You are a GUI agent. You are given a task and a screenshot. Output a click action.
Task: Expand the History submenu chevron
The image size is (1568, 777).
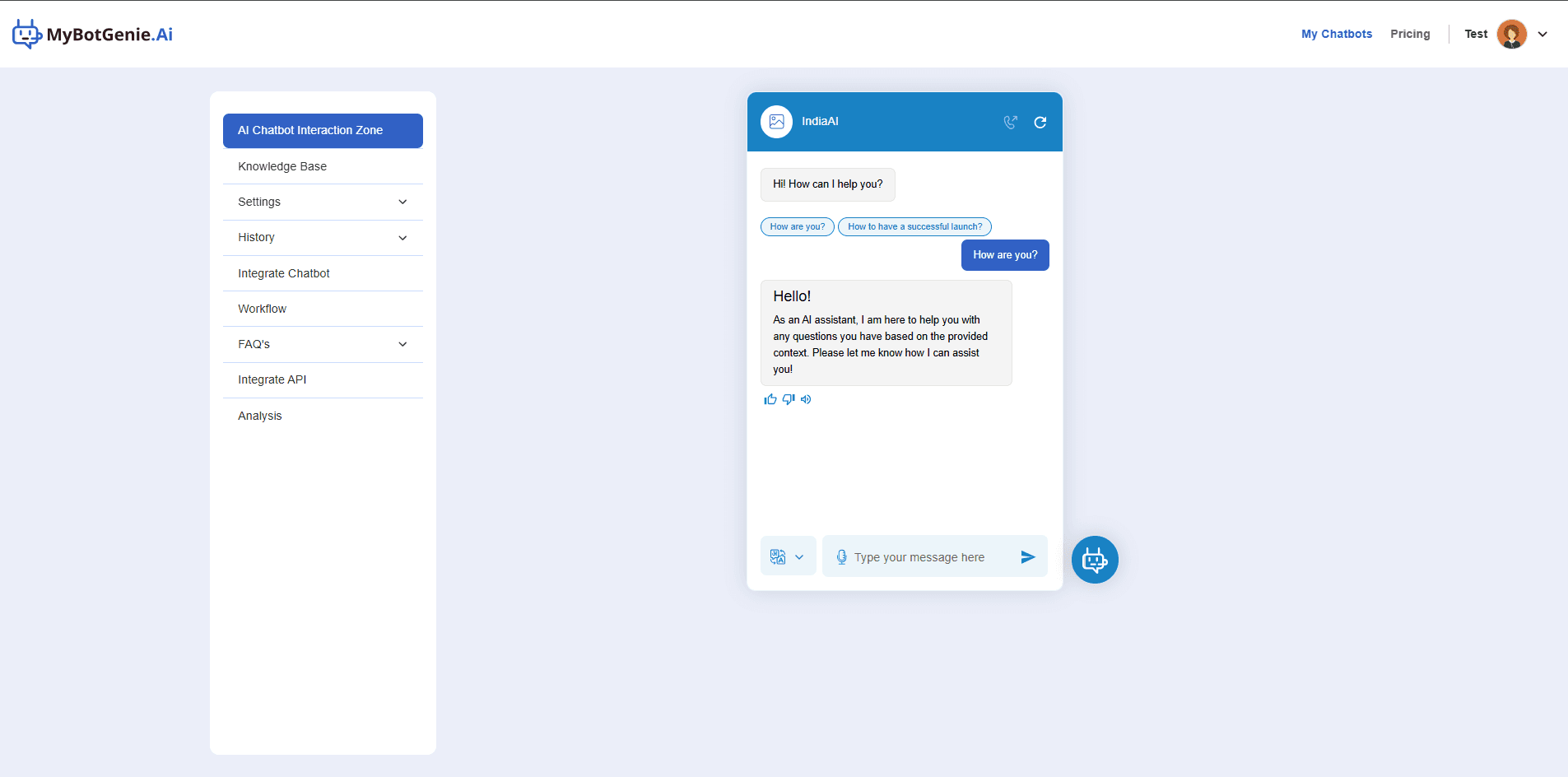pyautogui.click(x=402, y=238)
